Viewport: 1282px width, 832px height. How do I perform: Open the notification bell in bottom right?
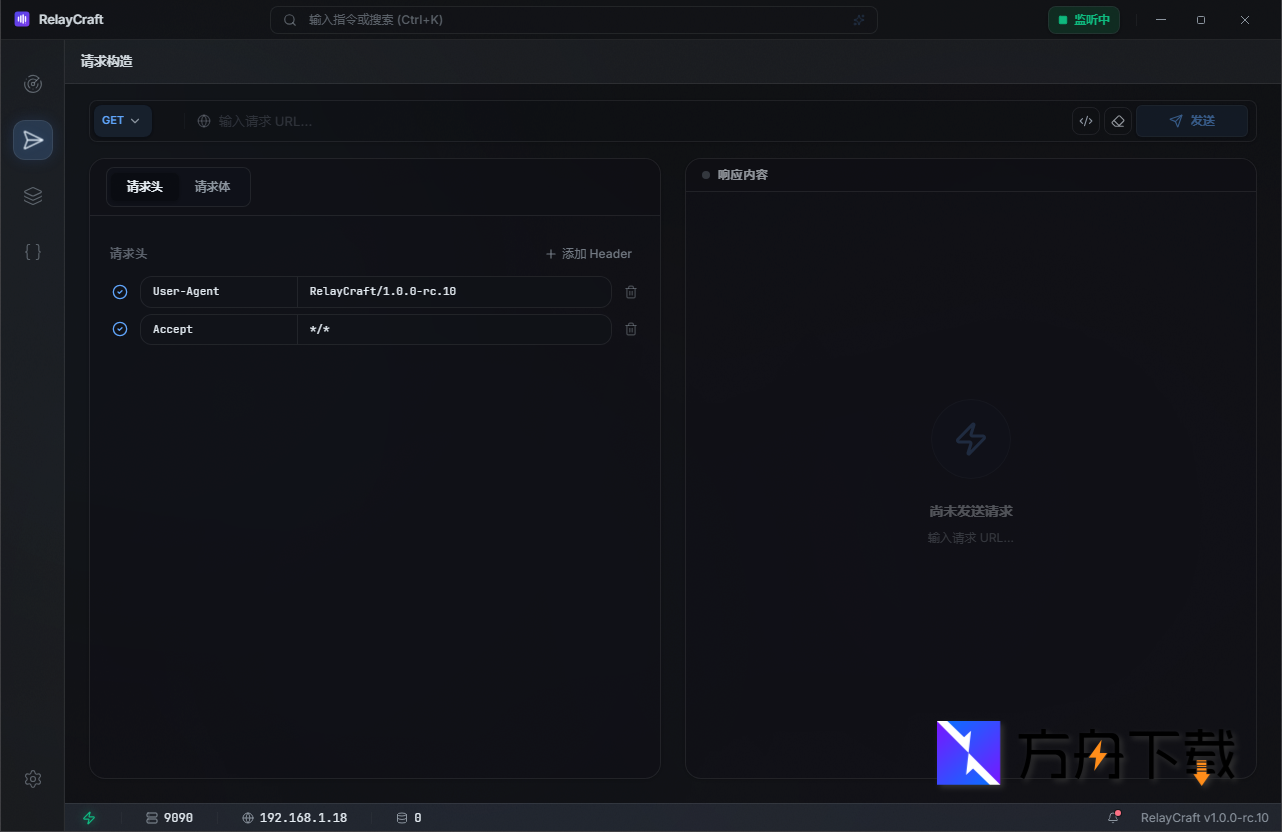1113,817
